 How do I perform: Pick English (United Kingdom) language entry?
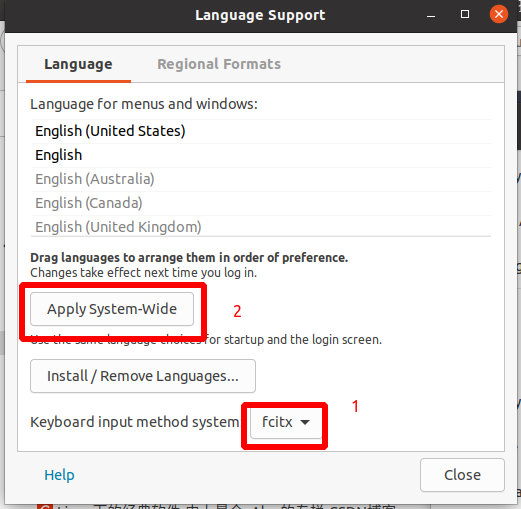(x=261, y=227)
